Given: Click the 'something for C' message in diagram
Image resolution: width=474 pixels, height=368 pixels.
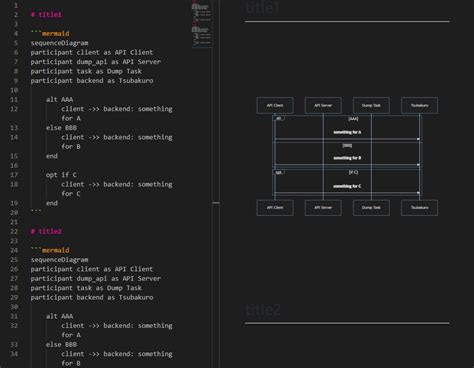Looking at the screenshot, I should tap(347, 186).
